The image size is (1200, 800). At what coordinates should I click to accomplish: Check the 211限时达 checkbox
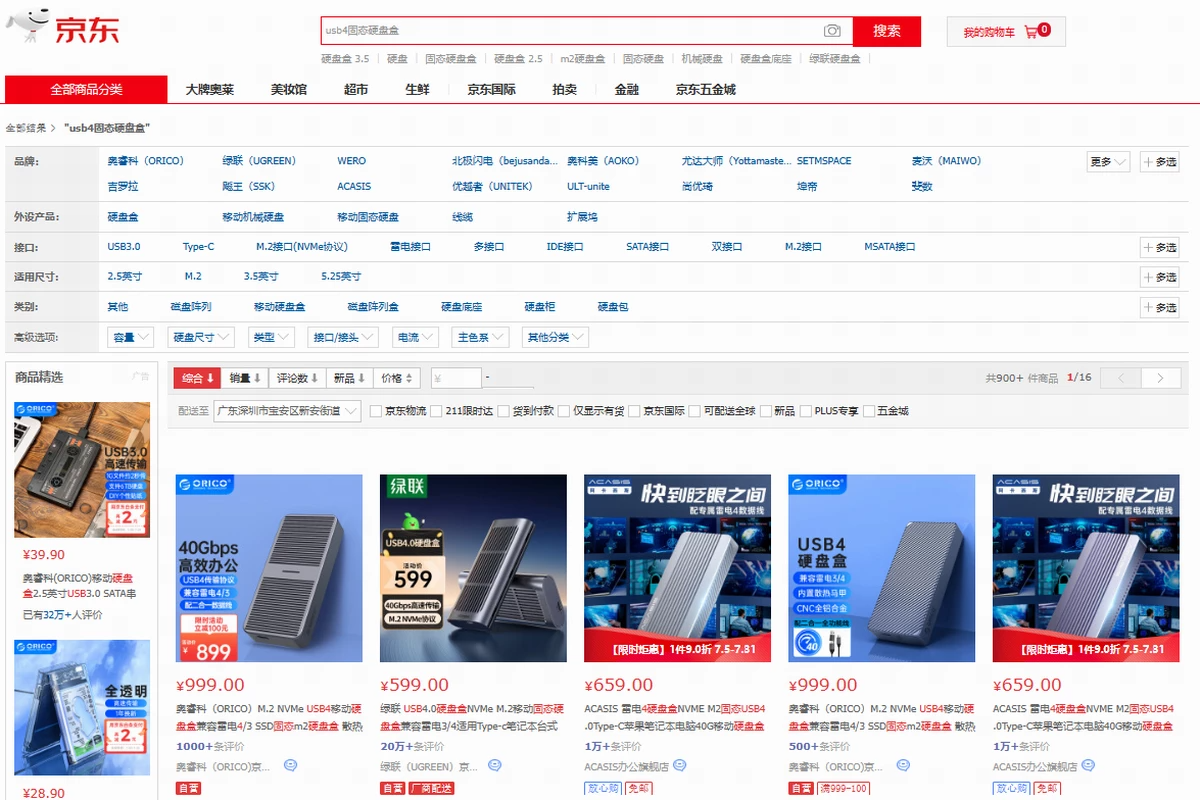click(x=437, y=411)
